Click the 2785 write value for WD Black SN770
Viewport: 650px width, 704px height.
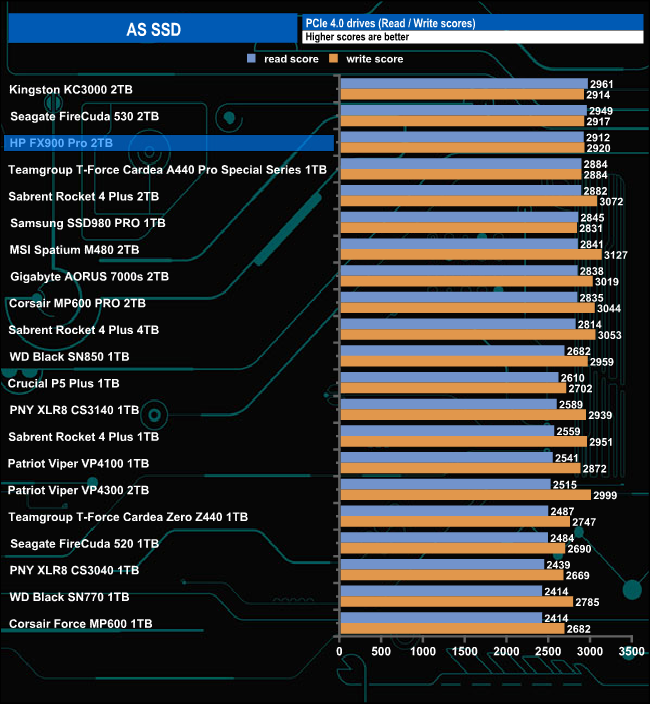click(x=587, y=602)
